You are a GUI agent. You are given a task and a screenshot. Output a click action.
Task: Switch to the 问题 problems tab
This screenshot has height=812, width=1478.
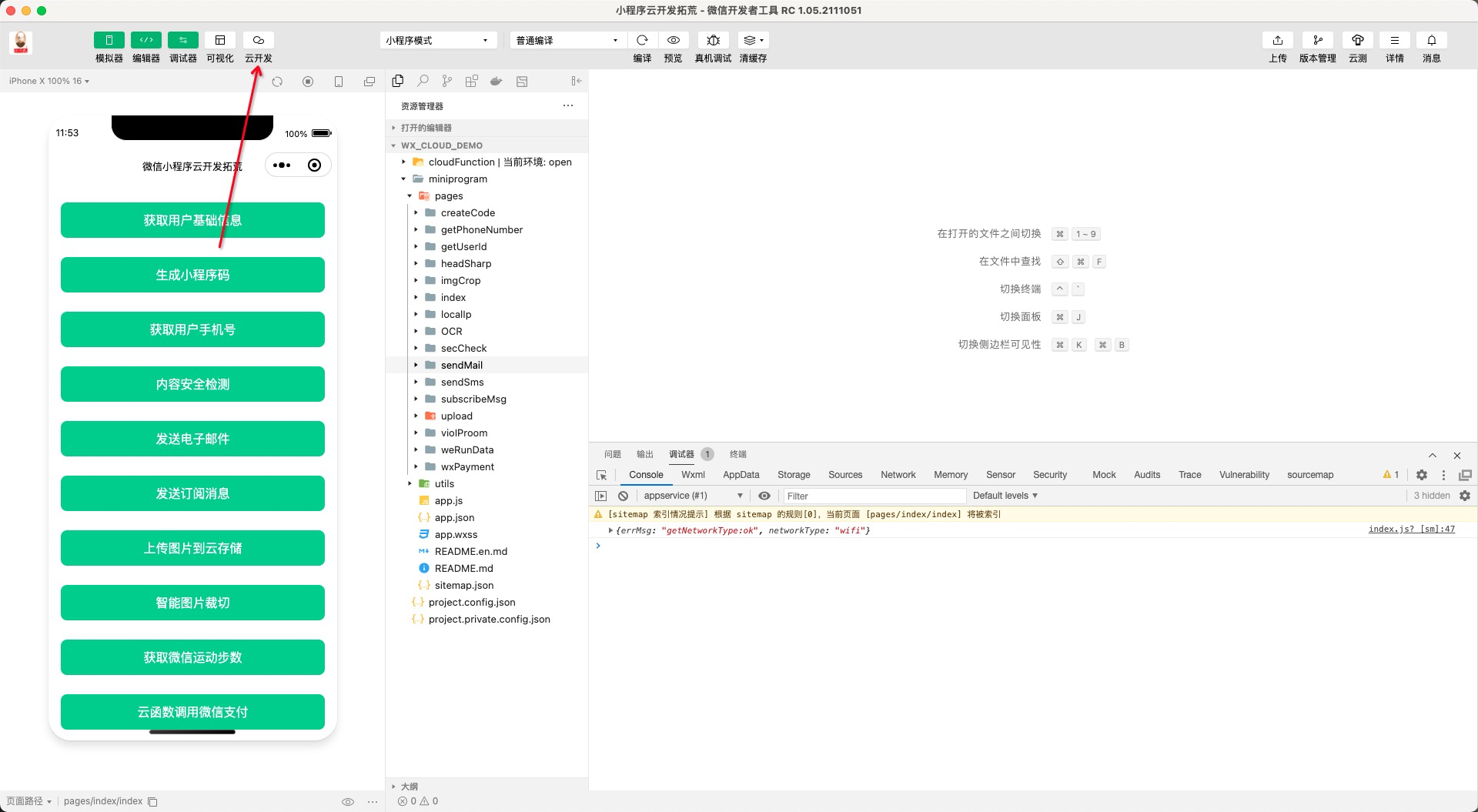coord(613,454)
